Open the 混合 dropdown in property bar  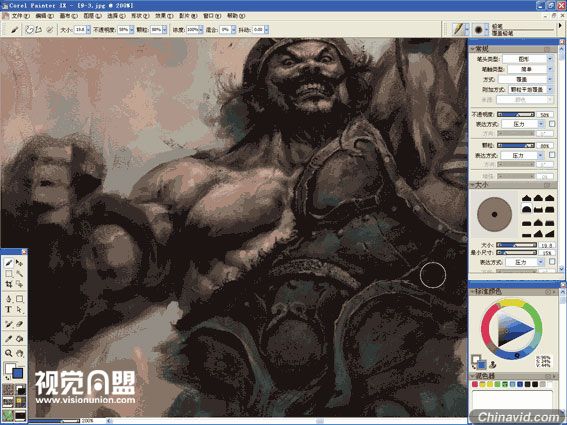coord(234,30)
